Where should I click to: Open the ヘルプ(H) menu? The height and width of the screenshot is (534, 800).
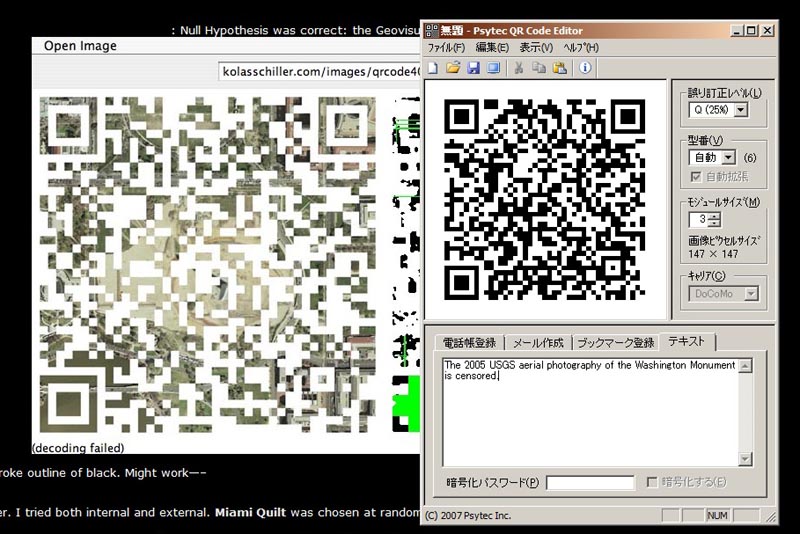click(581, 47)
